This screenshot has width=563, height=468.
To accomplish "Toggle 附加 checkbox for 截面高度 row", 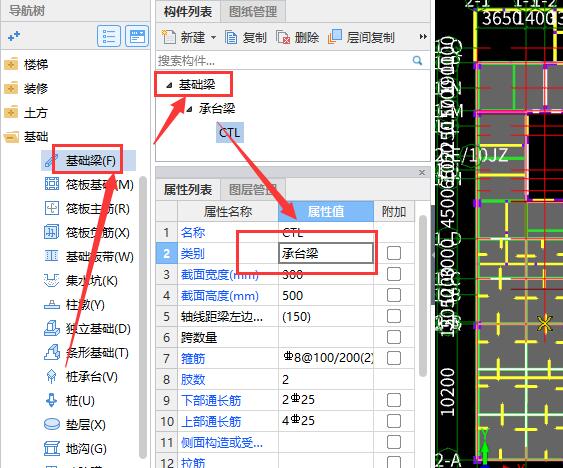I will point(394,295).
